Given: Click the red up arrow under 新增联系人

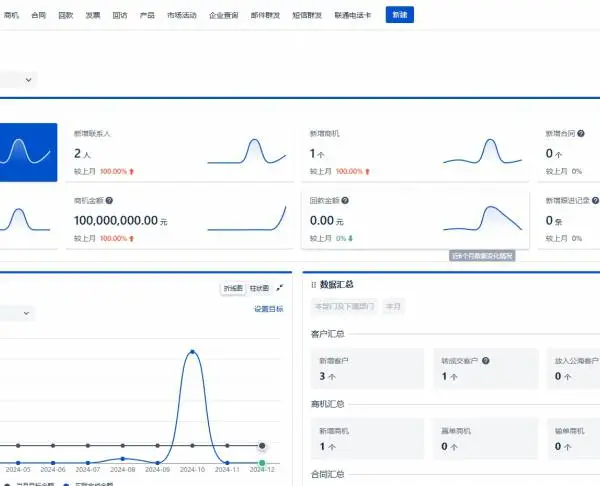Looking at the screenshot, I should click(132, 171).
